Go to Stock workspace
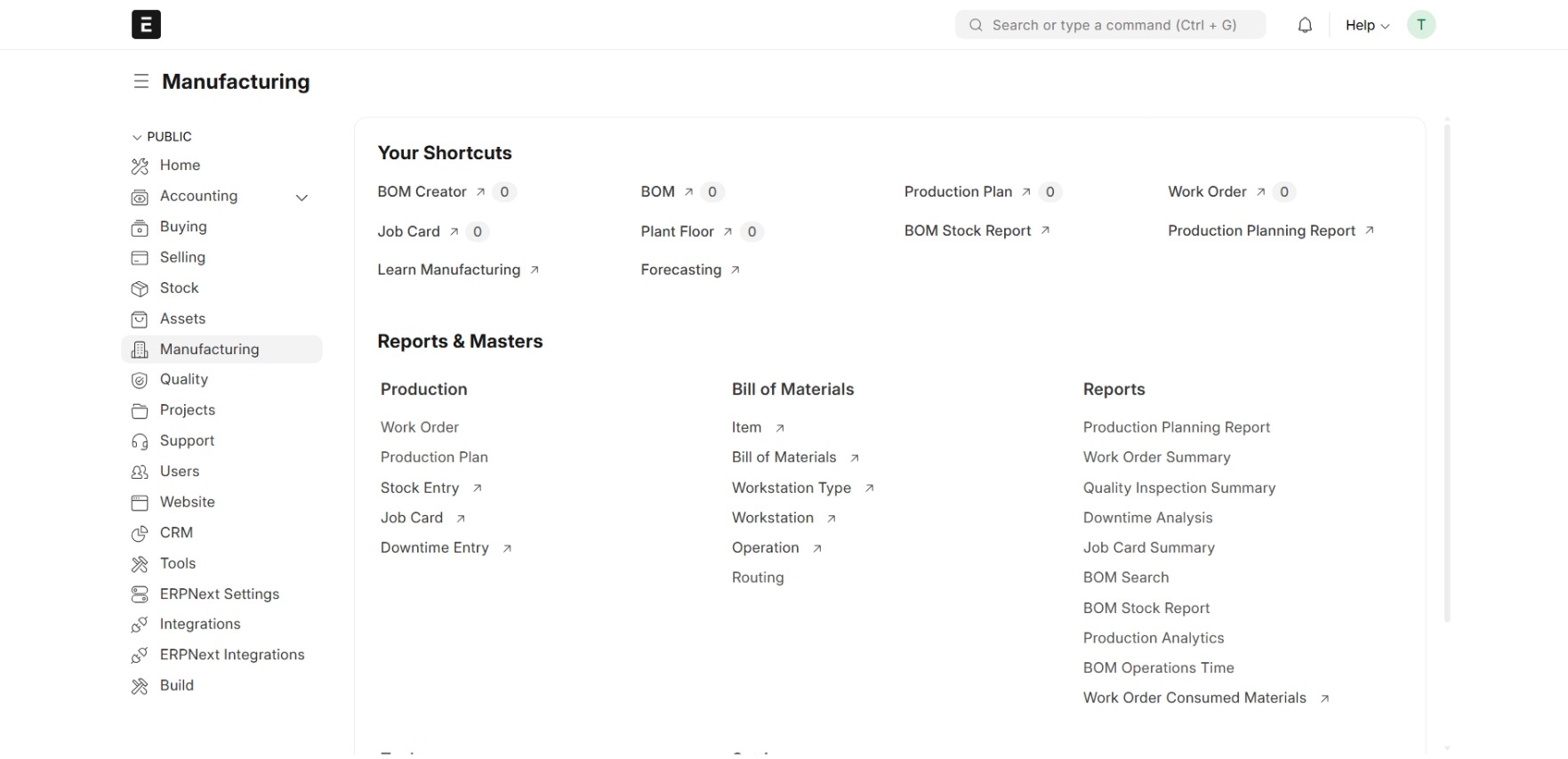Viewport: 1568px width, 759px height. coord(179,288)
